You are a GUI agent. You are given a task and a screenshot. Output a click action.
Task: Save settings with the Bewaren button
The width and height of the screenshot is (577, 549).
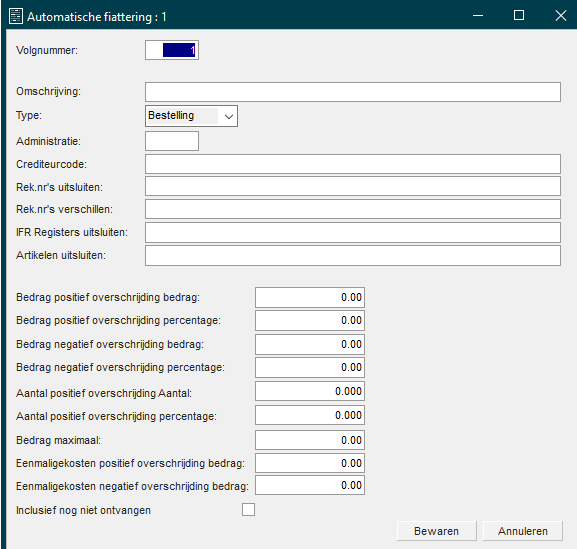436,531
